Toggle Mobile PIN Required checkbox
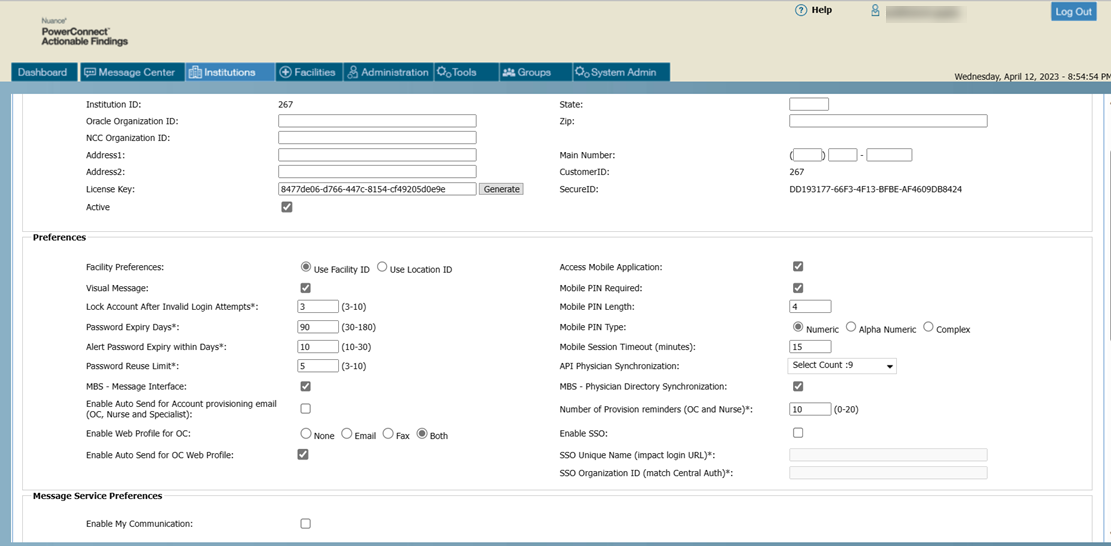The image size is (1111, 546). (798, 288)
